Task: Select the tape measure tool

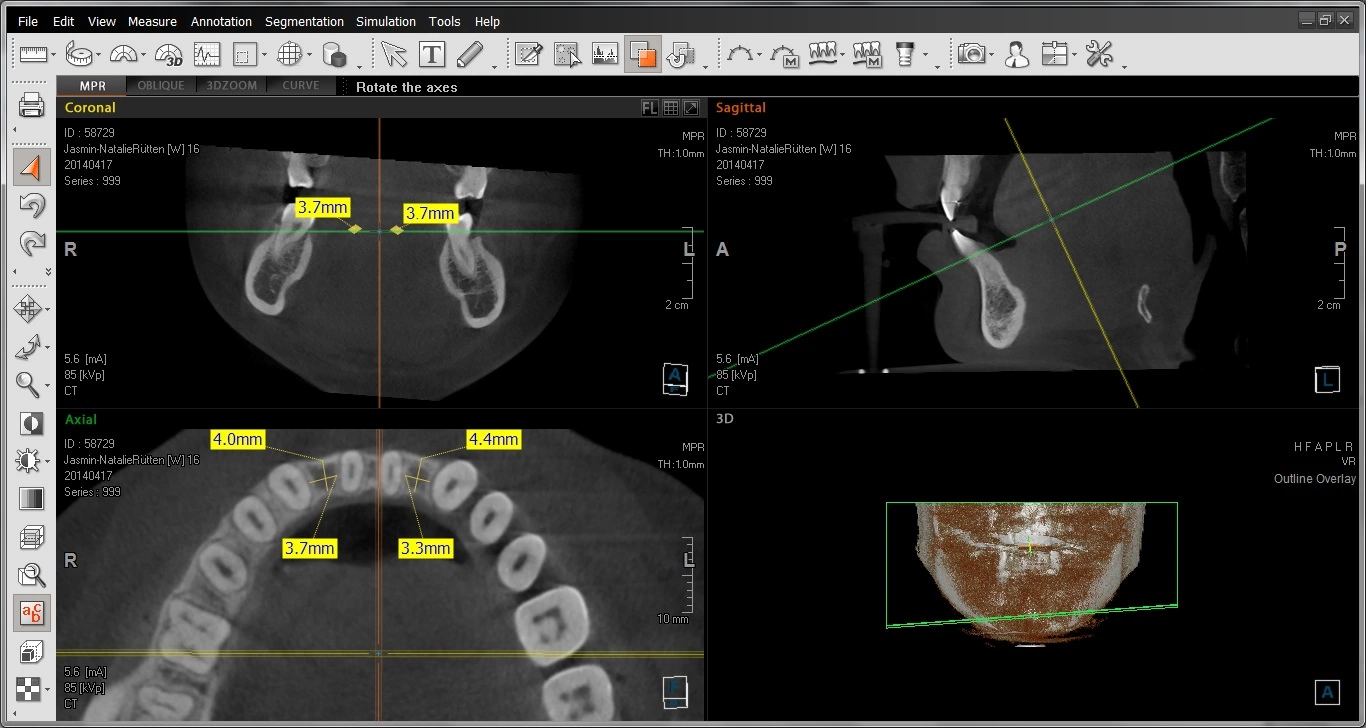Action: click(78, 54)
